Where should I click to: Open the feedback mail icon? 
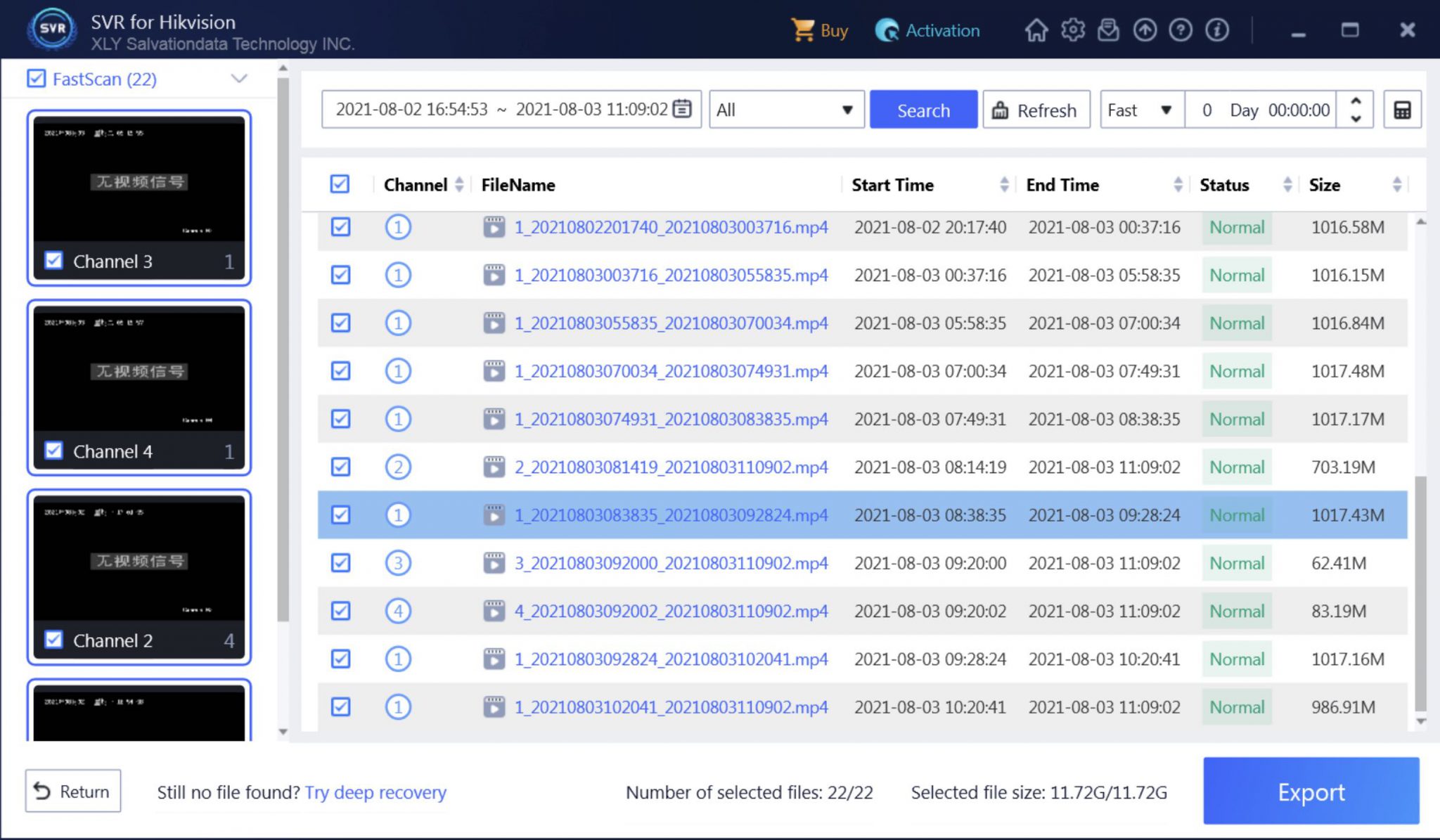coord(1109,30)
